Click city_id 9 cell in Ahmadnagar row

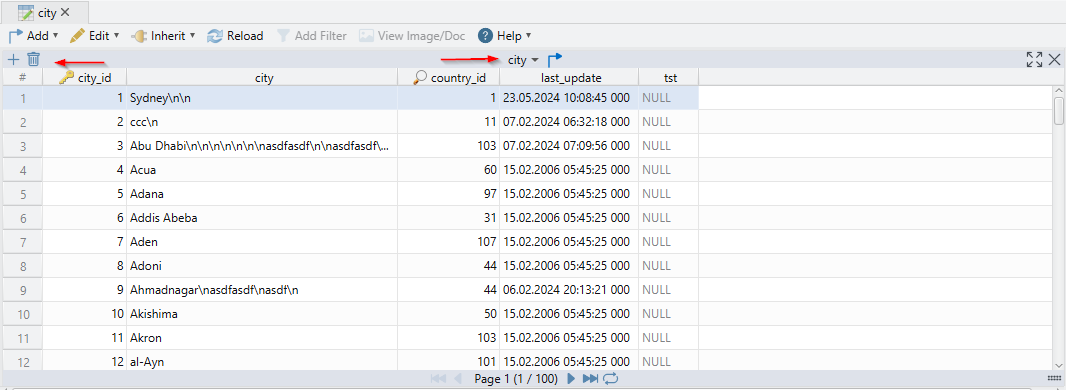coord(85,290)
